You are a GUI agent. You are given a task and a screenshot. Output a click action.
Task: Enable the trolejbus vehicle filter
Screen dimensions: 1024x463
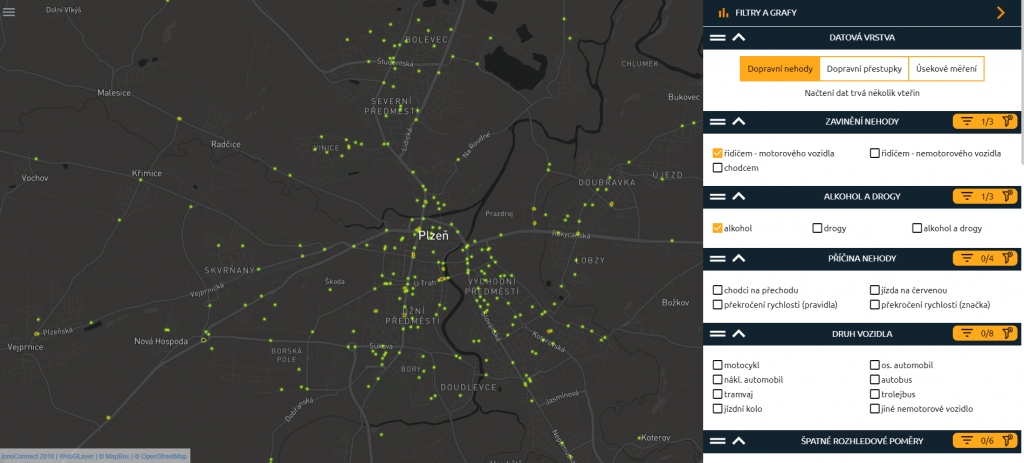tap(874, 394)
